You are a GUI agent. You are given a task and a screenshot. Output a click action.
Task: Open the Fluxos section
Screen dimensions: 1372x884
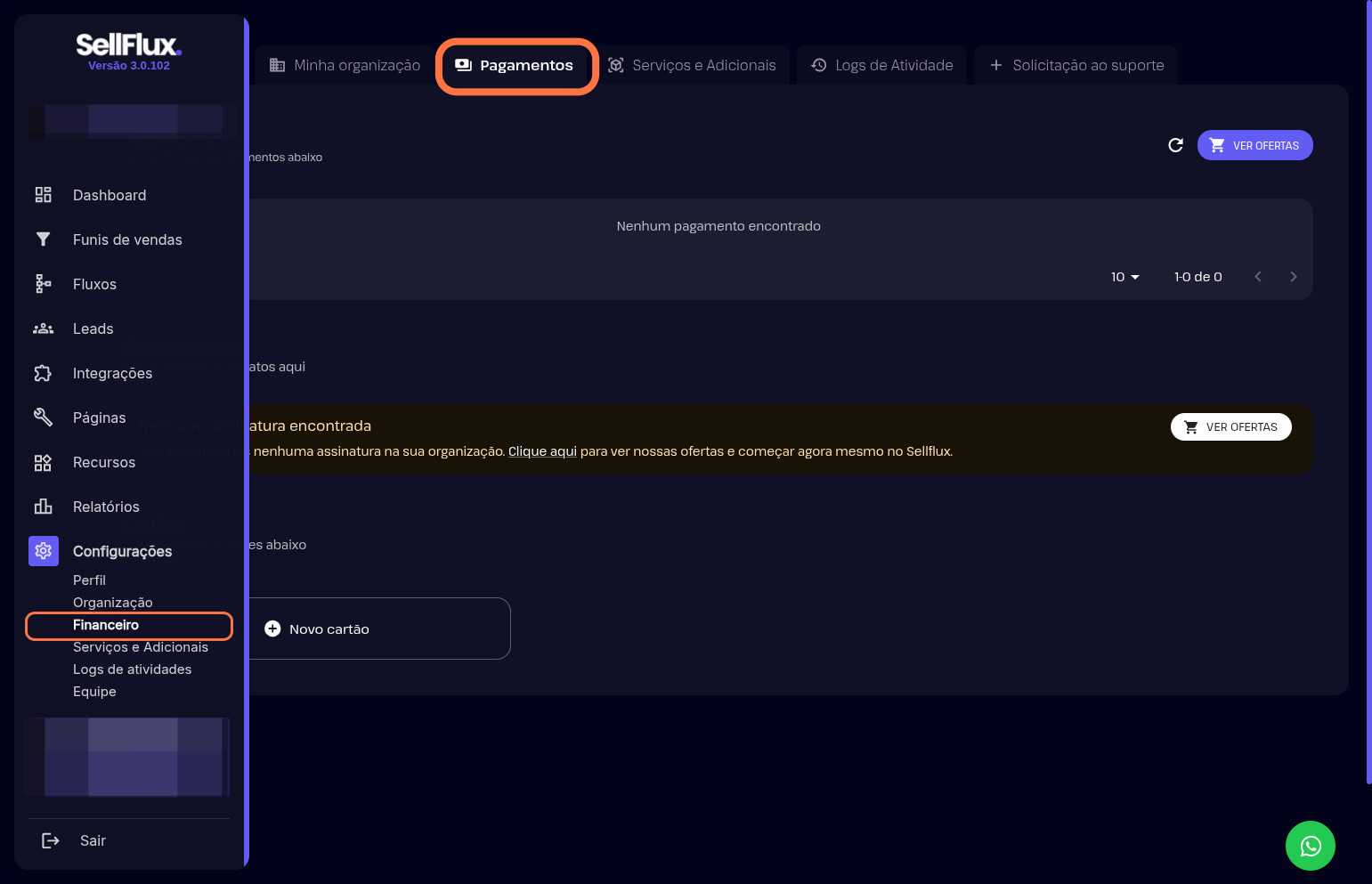tap(94, 284)
